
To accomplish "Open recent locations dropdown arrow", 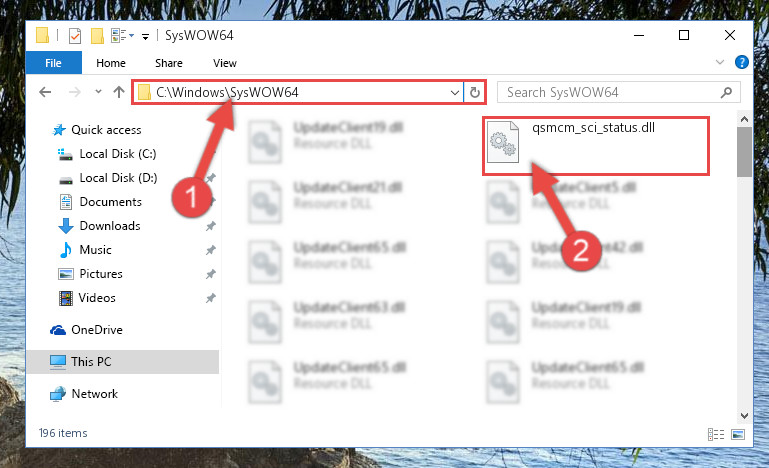I will click(x=98, y=92).
